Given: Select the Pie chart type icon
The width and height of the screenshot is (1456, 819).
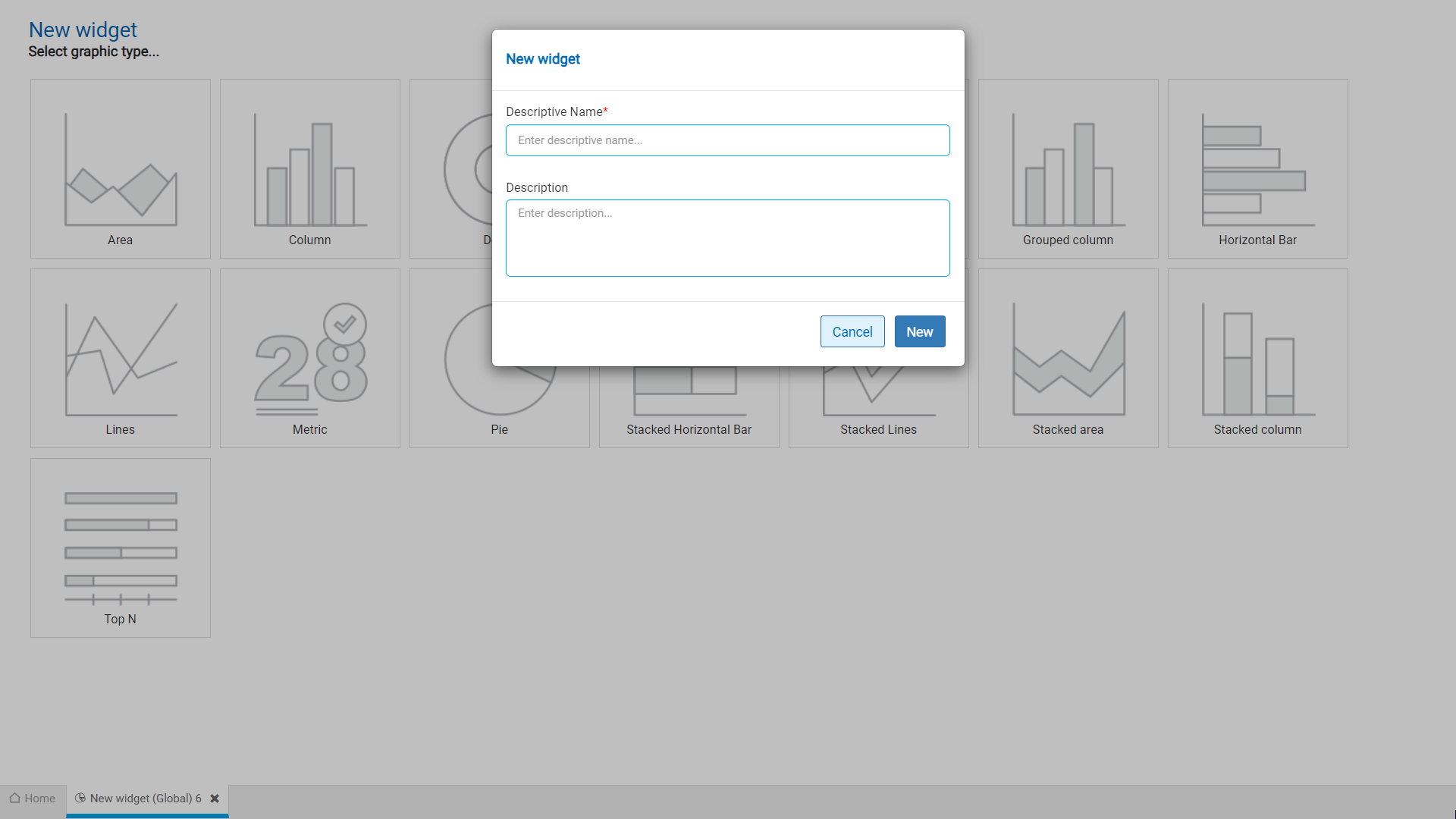Looking at the screenshot, I should click(499, 357).
